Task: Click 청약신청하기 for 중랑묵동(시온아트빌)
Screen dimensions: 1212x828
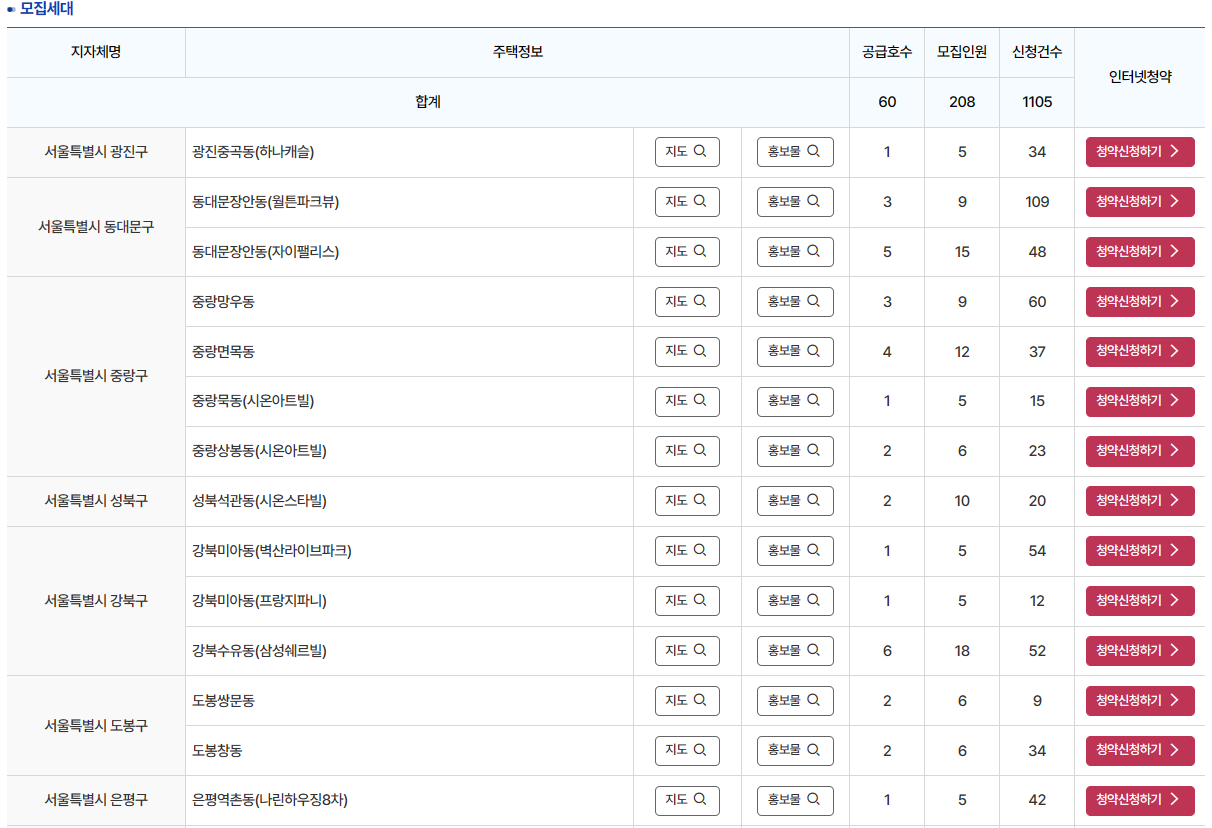Action: pos(1140,401)
